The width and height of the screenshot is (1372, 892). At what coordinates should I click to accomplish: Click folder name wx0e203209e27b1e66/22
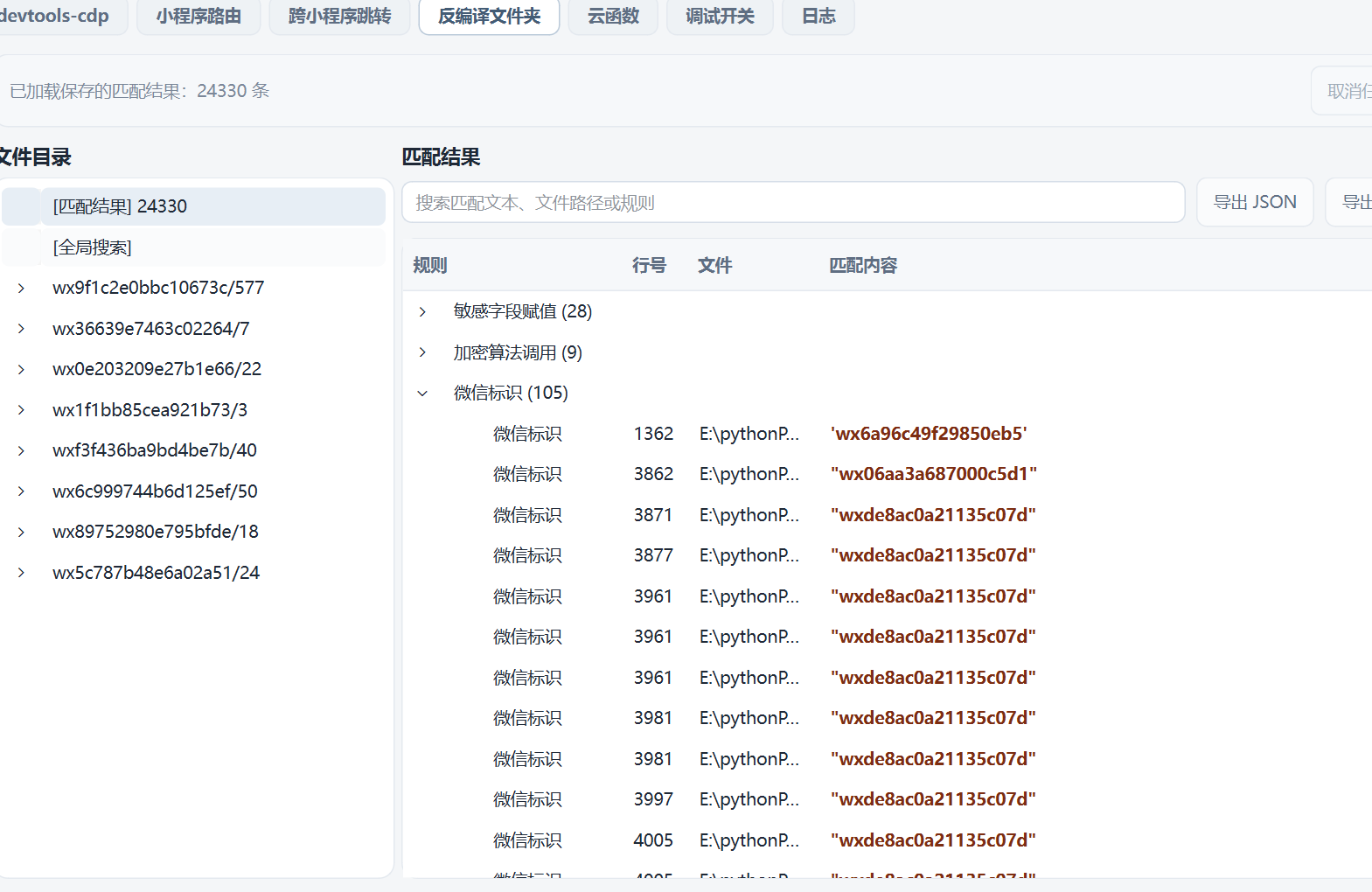coord(157,369)
